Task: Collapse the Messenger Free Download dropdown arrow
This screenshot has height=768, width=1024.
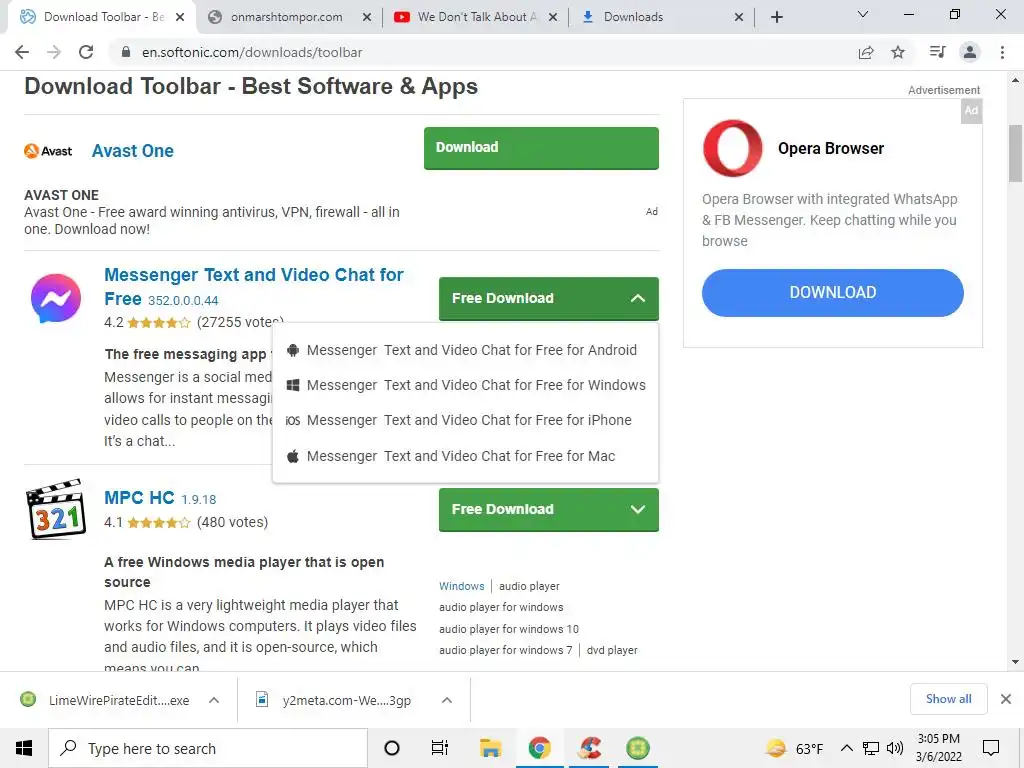Action: (638, 298)
